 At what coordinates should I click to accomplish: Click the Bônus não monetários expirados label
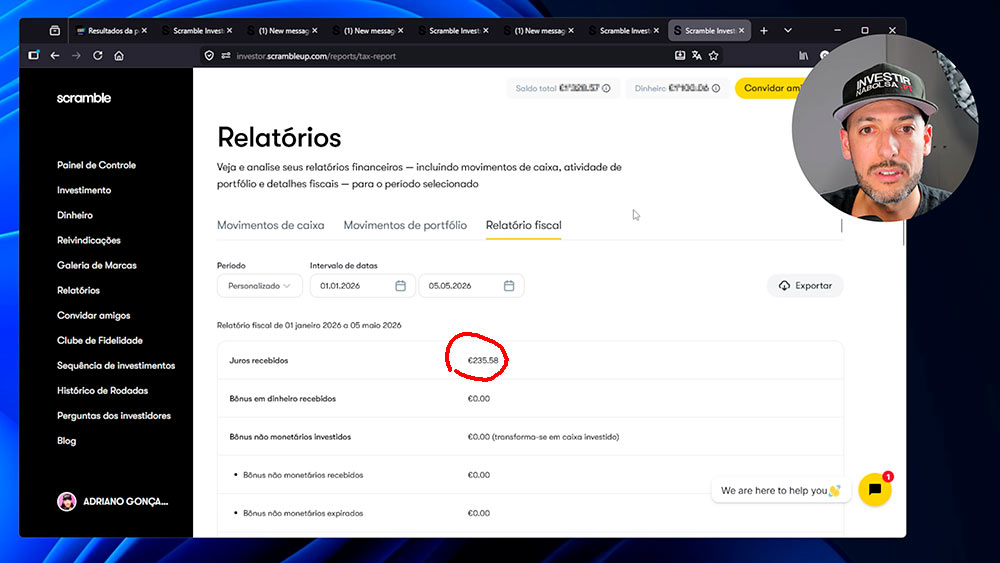[303, 513]
